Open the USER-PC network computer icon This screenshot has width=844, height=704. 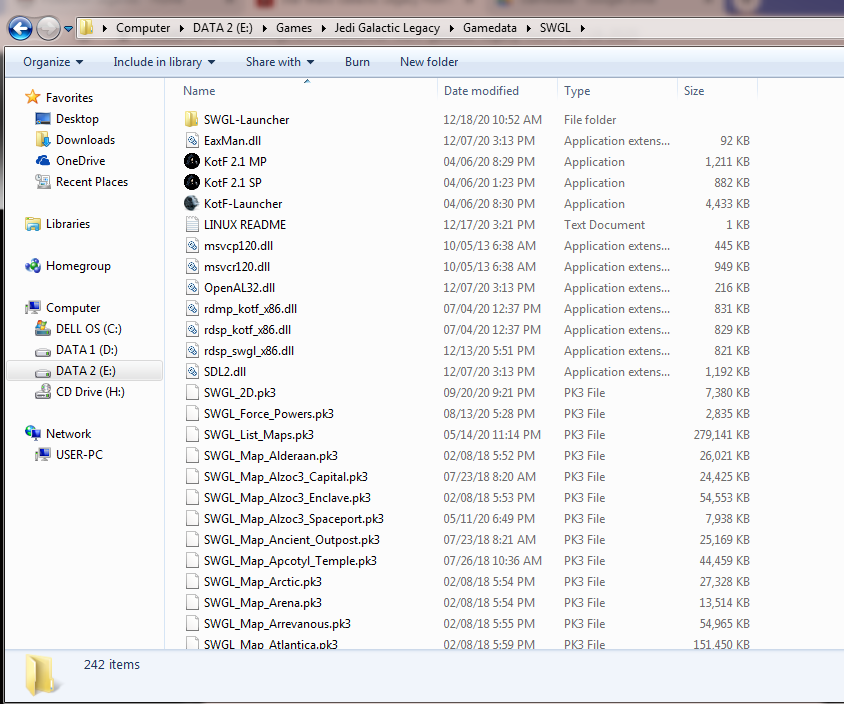click(x=43, y=454)
